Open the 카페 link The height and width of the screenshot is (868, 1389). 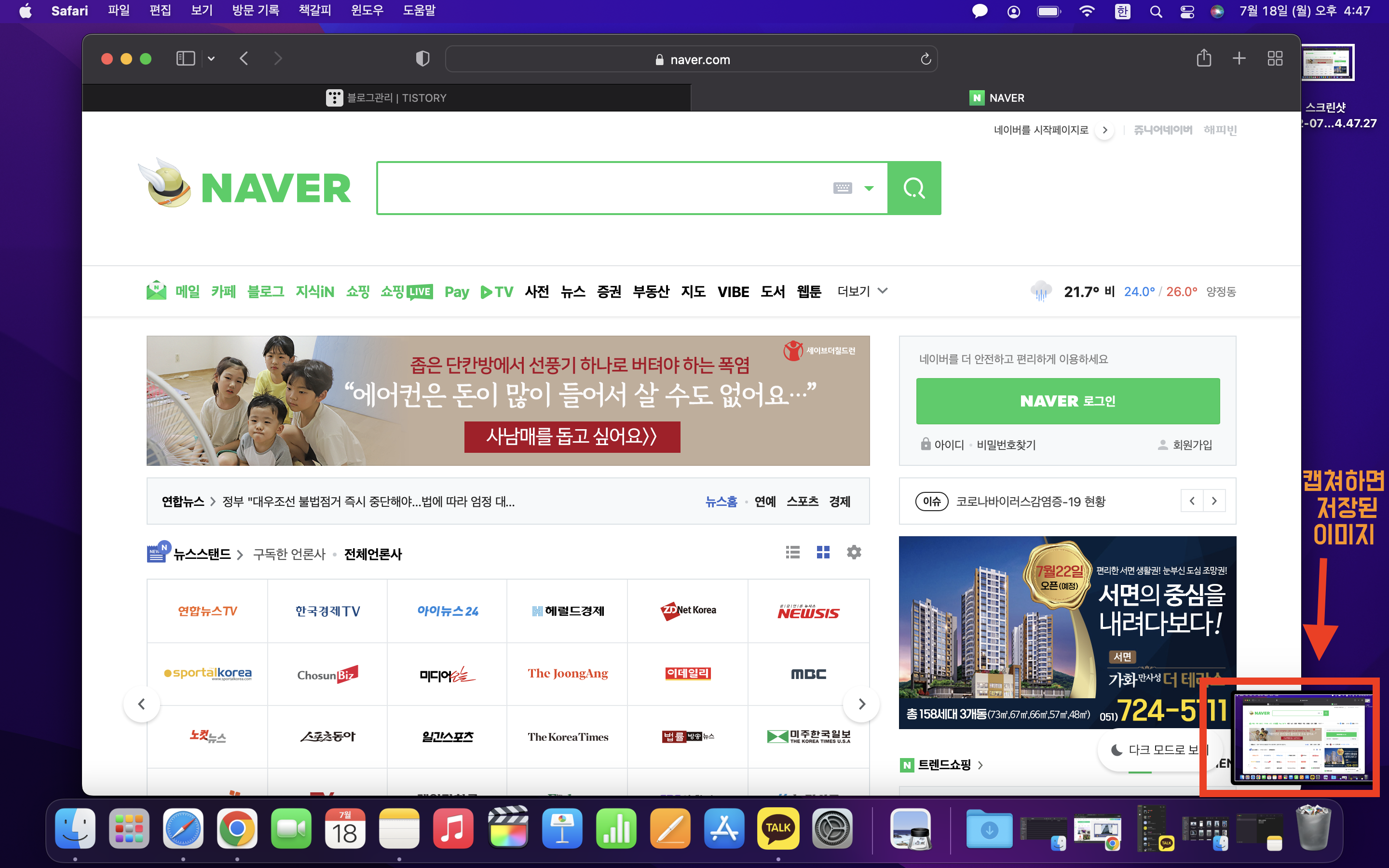223,292
